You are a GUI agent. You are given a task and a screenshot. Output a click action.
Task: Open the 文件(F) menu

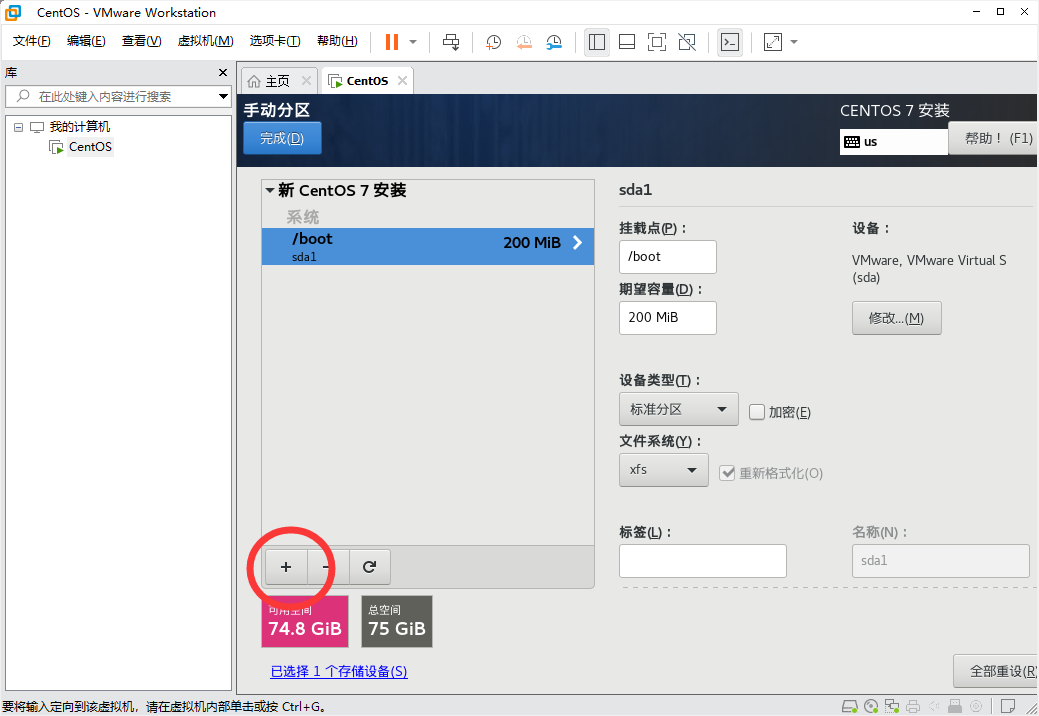coord(31,41)
